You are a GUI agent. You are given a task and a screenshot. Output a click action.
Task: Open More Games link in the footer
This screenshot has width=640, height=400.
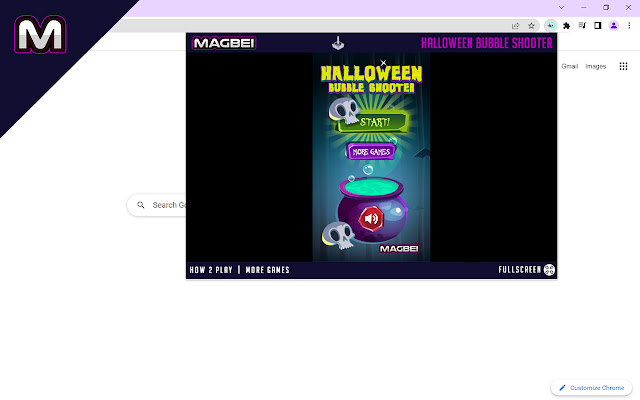coord(267,270)
